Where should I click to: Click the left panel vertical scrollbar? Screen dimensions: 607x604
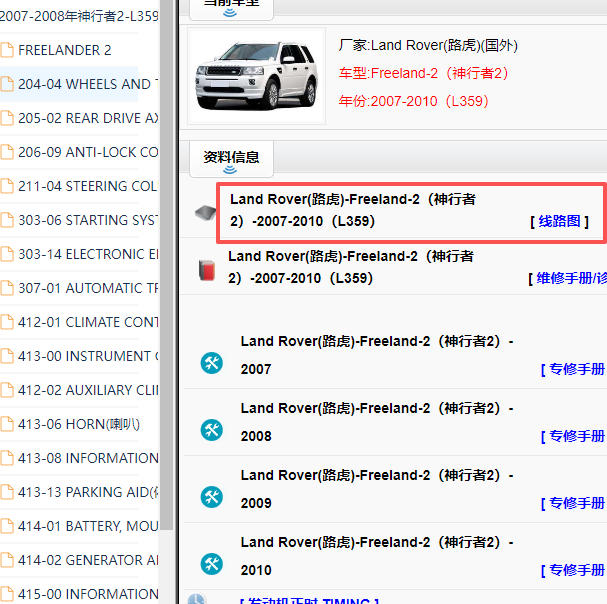click(166, 263)
